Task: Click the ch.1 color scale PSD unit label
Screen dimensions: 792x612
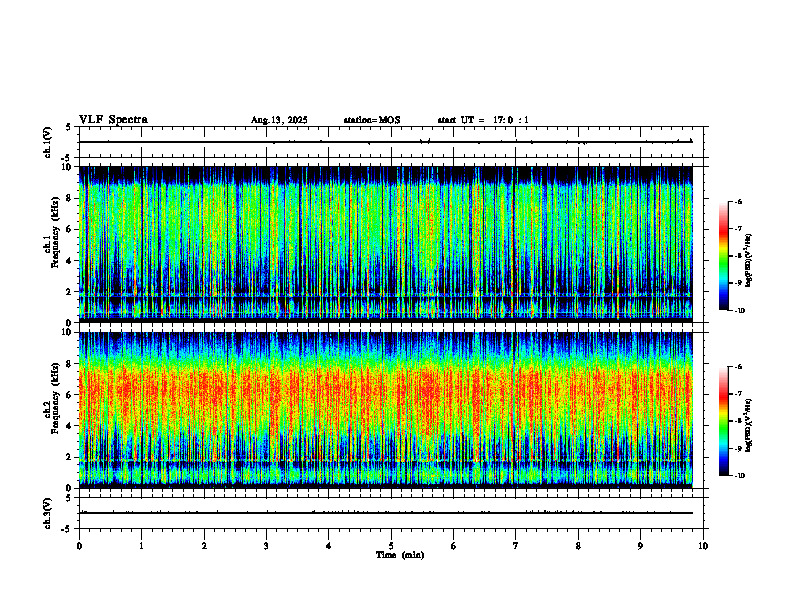Action: tap(749, 261)
